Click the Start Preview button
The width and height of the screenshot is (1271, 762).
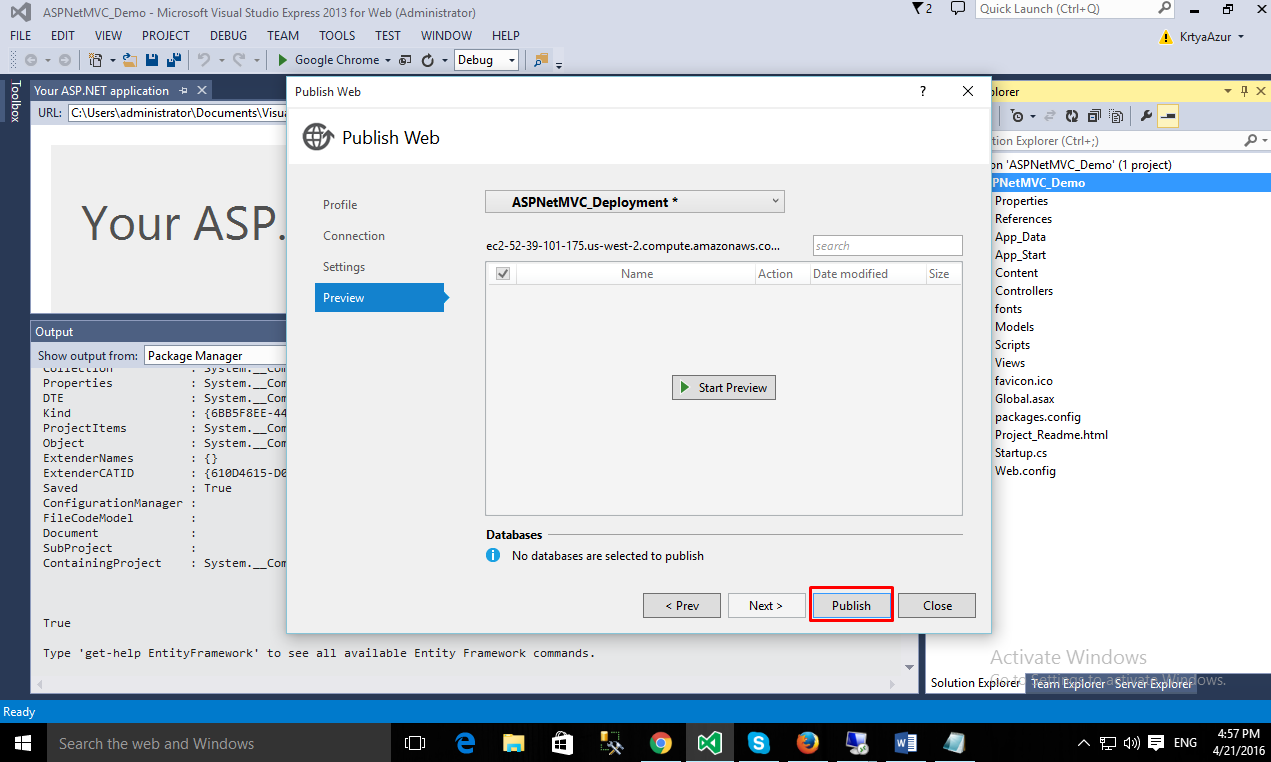tap(724, 388)
